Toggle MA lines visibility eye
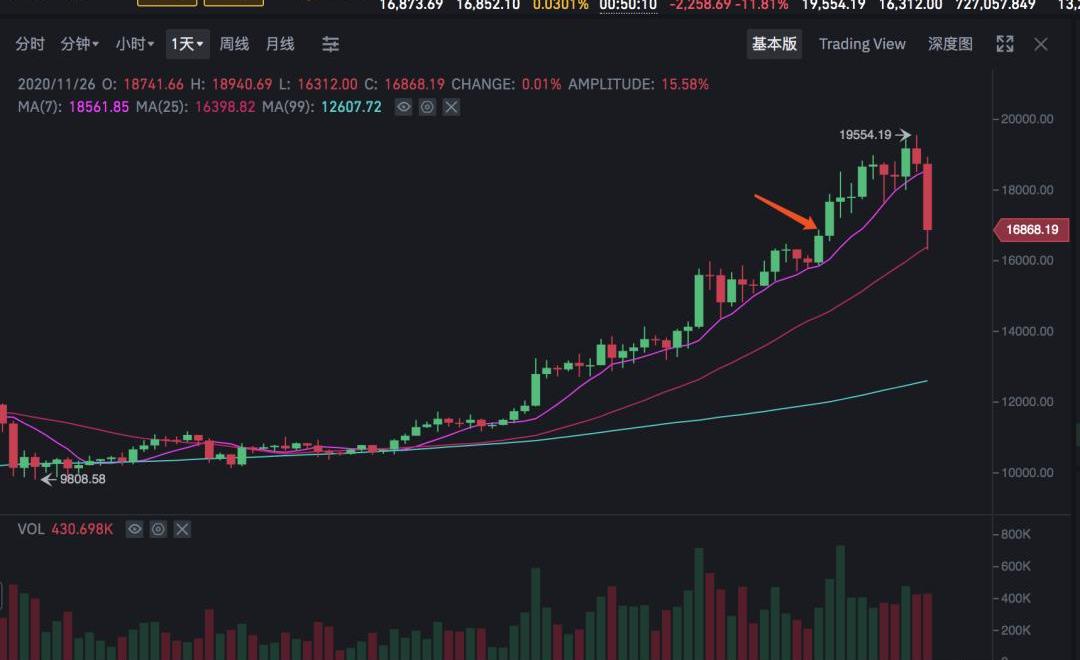Image resolution: width=1080 pixels, height=660 pixels. tap(403, 107)
